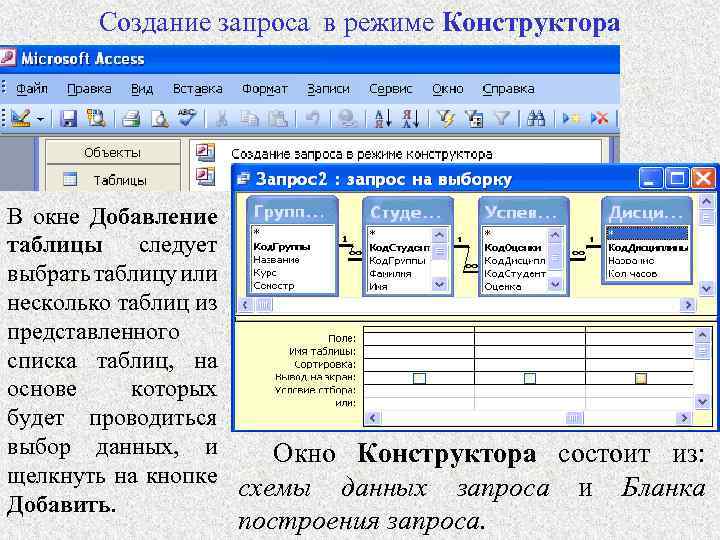The image size is (720, 540).
Task: Click the Apply Filter funnel icon
Action: coord(502,119)
